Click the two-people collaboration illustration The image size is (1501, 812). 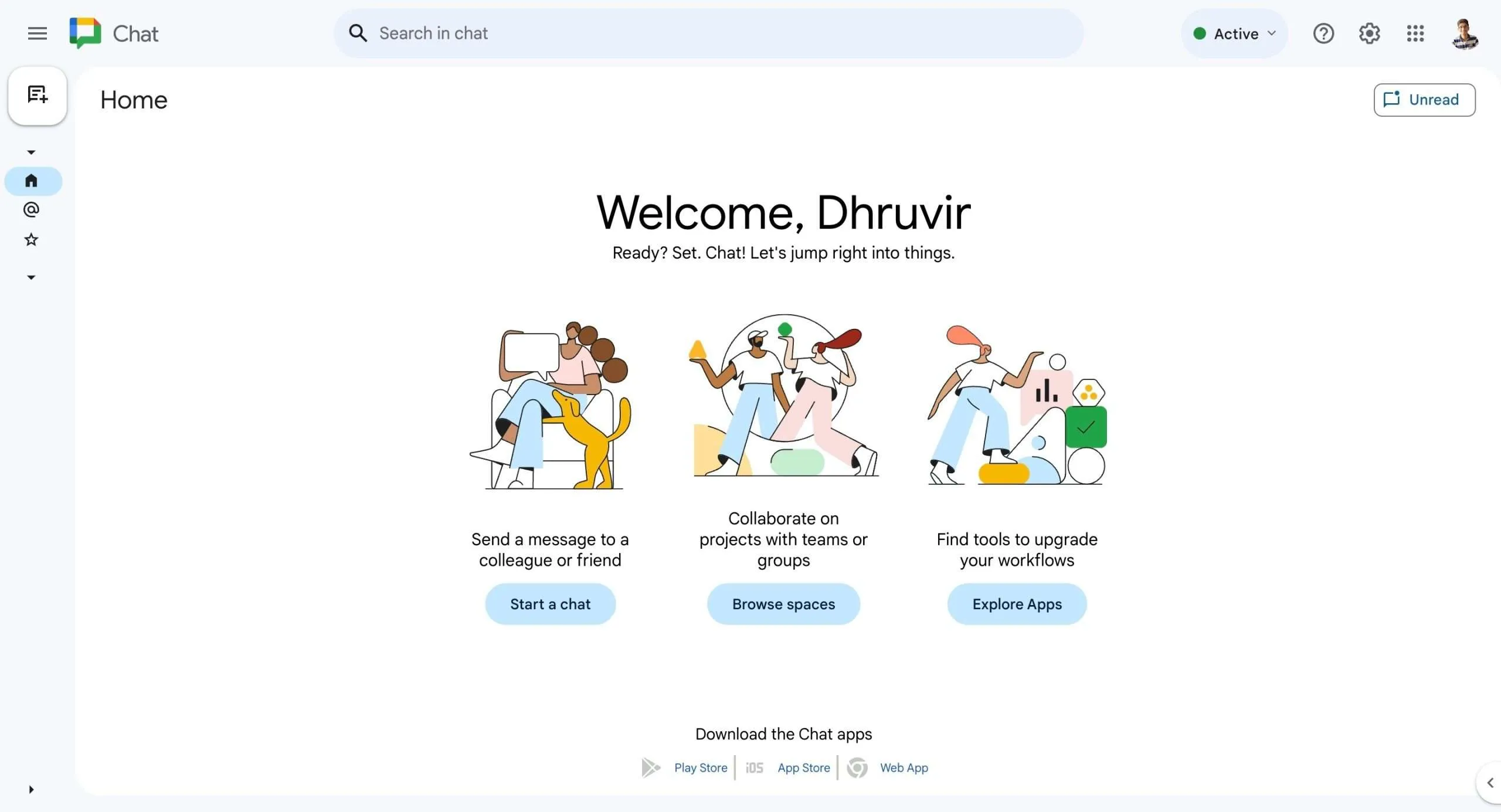[x=784, y=396]
